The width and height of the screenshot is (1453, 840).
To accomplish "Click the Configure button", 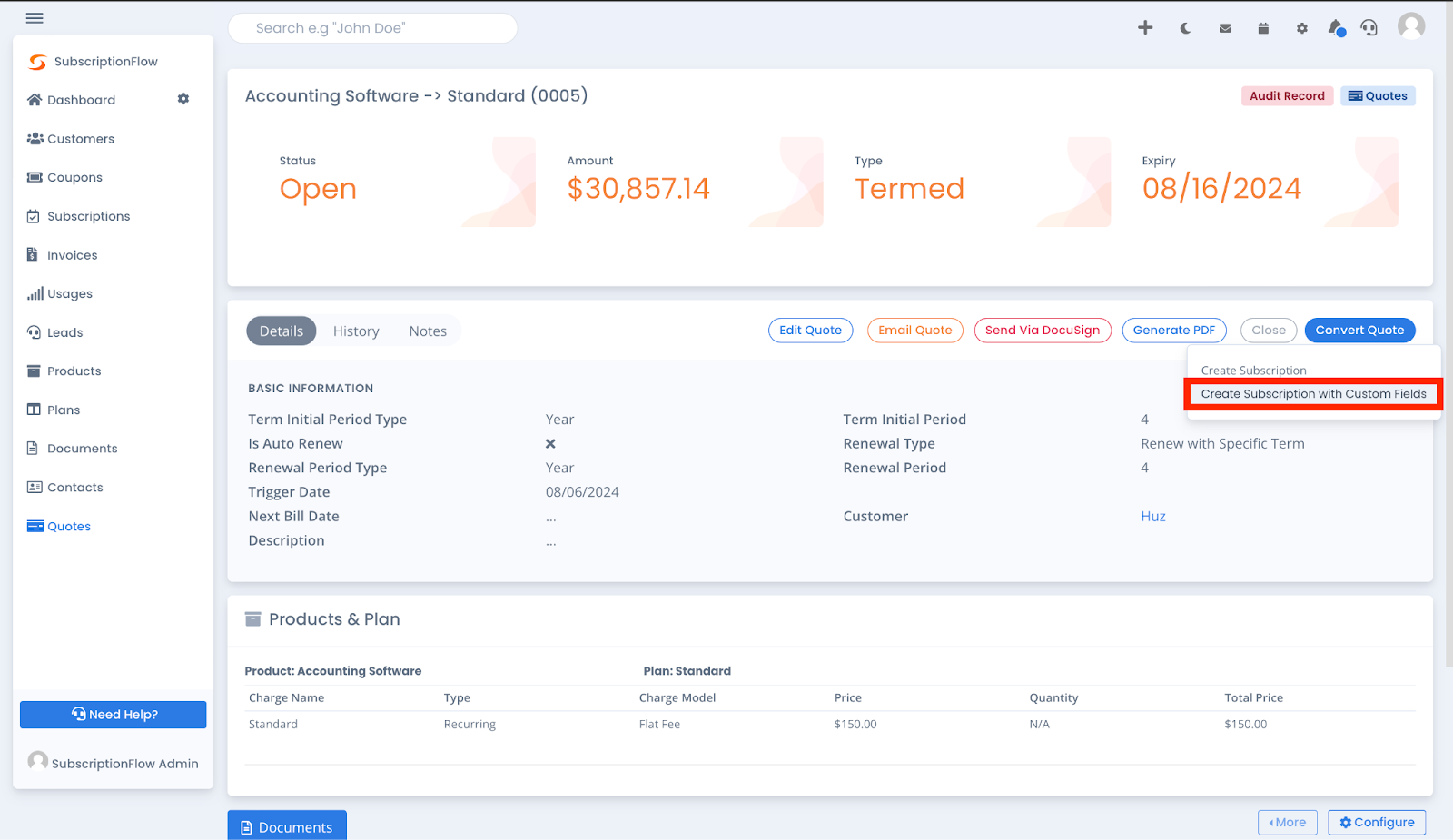I will [1377, 823].
